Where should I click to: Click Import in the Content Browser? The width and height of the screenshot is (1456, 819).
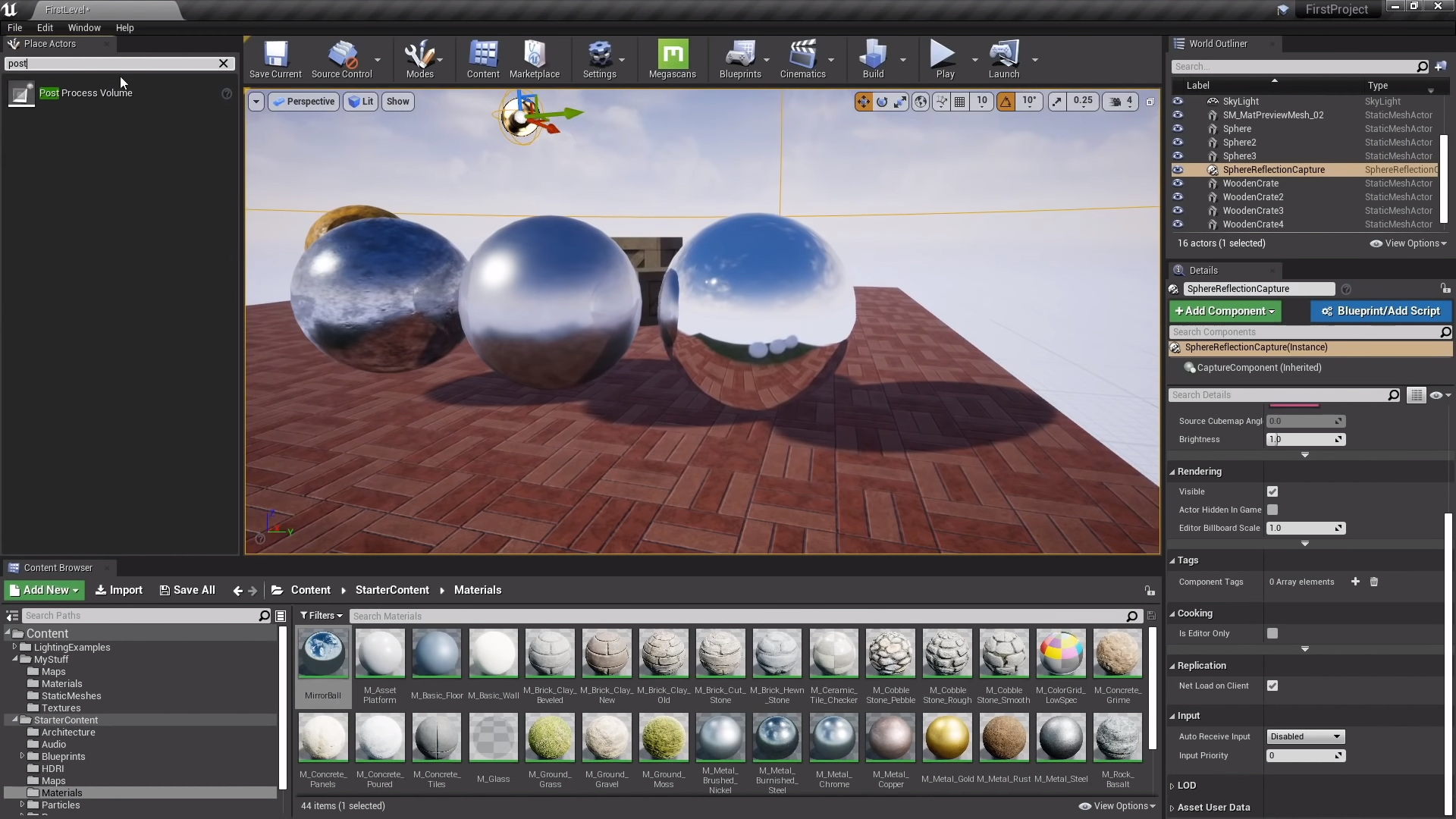(119, 590)
